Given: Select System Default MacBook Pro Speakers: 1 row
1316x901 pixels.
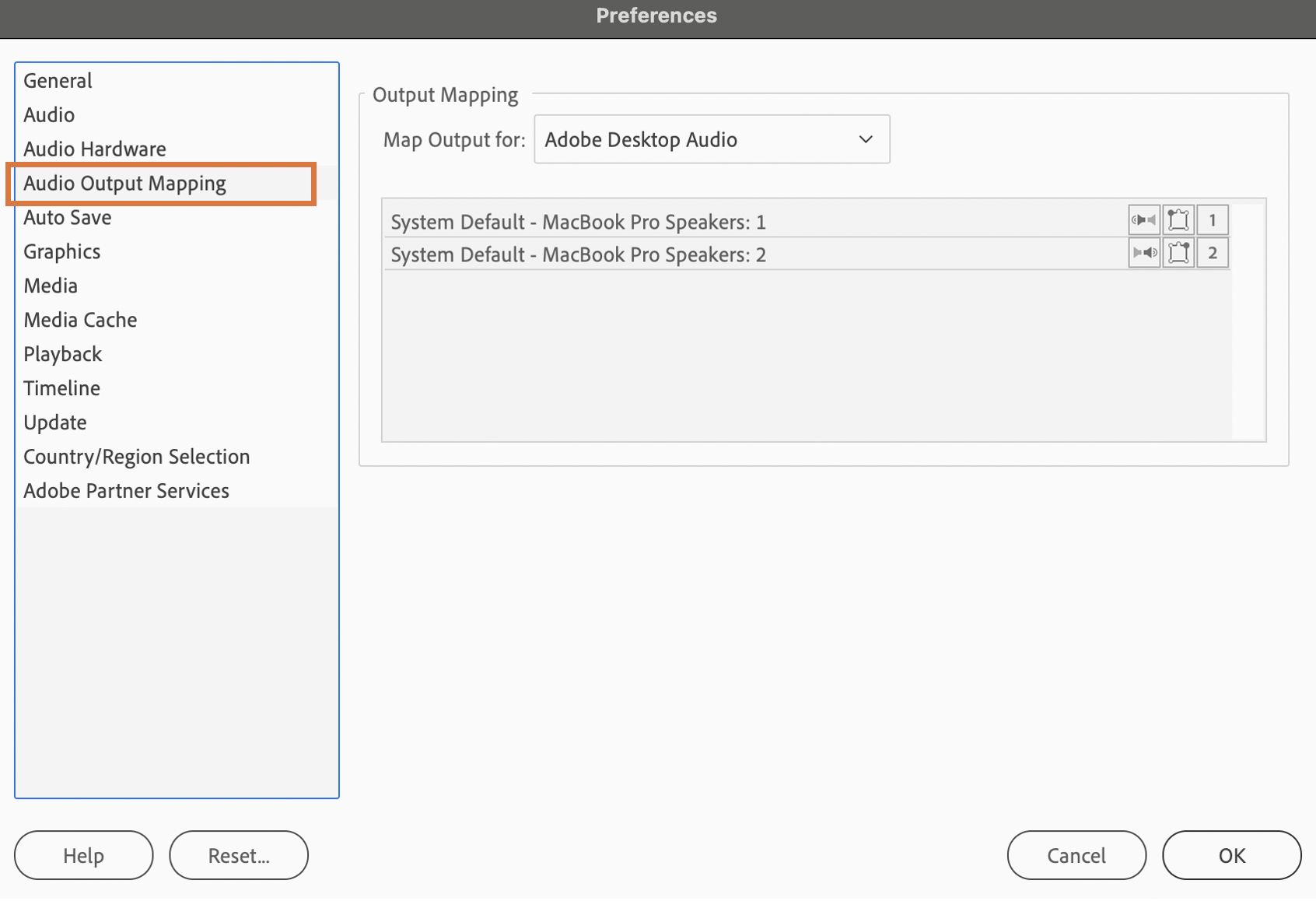Looking at the screenshot, I should [578, 222].
